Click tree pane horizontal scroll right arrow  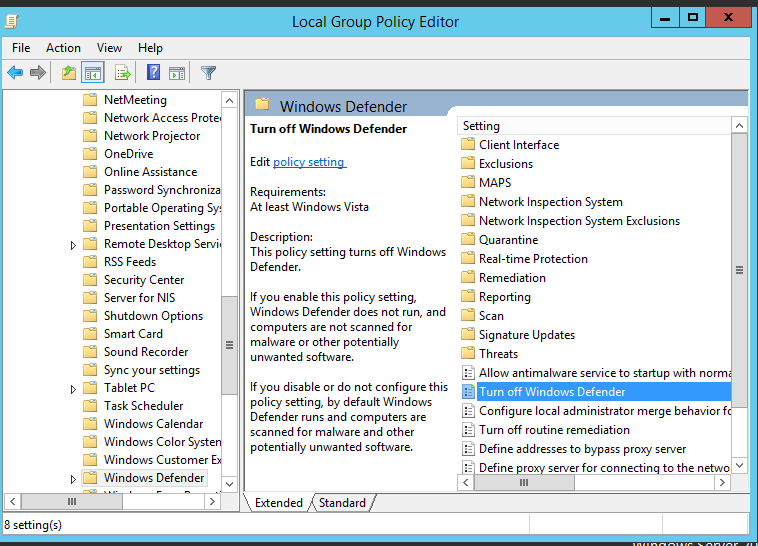(x=212, y=502)
